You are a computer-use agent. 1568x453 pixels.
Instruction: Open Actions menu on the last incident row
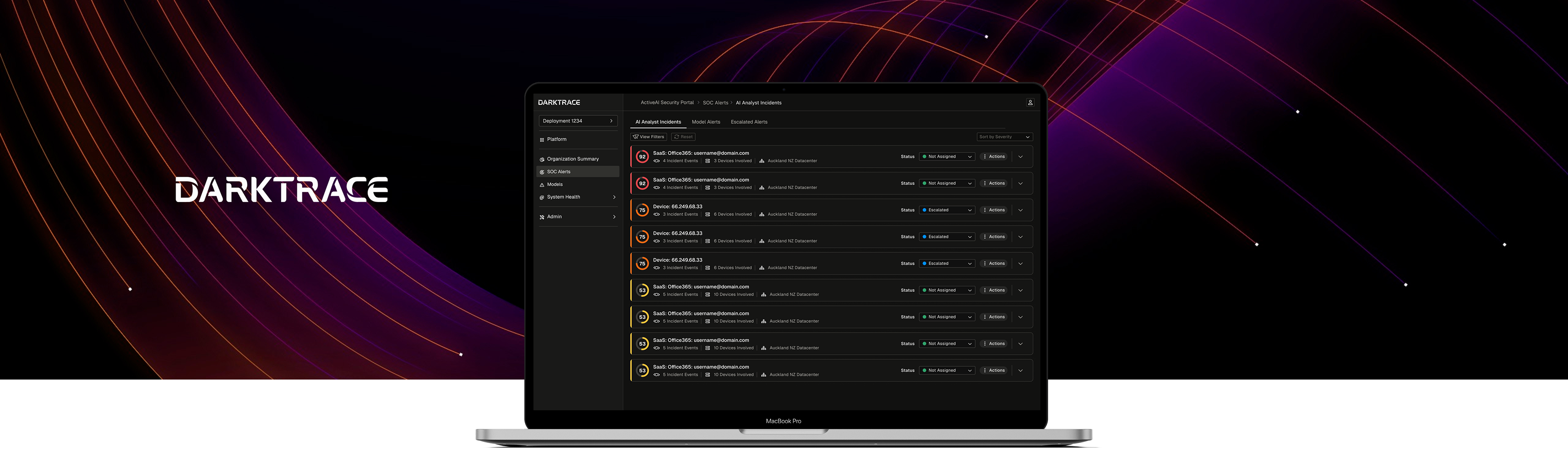tap(993, 370)
